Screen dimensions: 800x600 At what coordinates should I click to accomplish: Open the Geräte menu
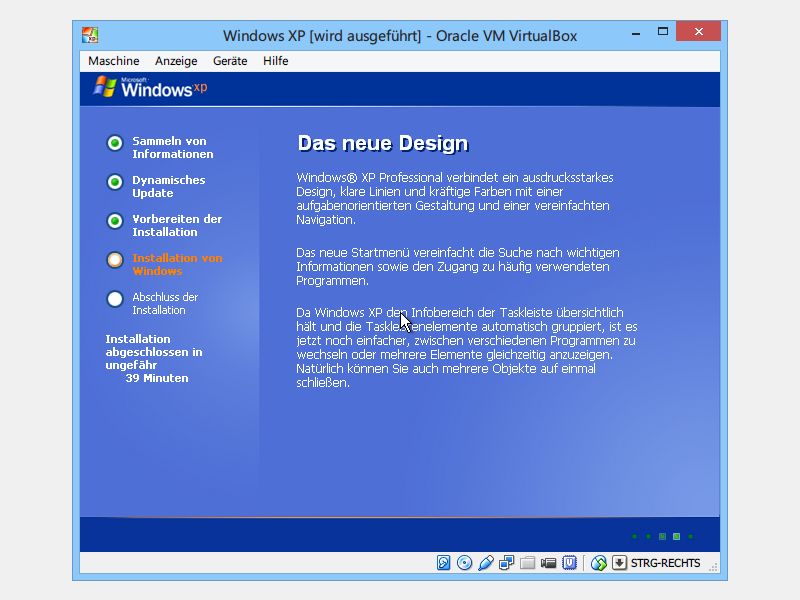pyautogui.click(x=230, y=61)
